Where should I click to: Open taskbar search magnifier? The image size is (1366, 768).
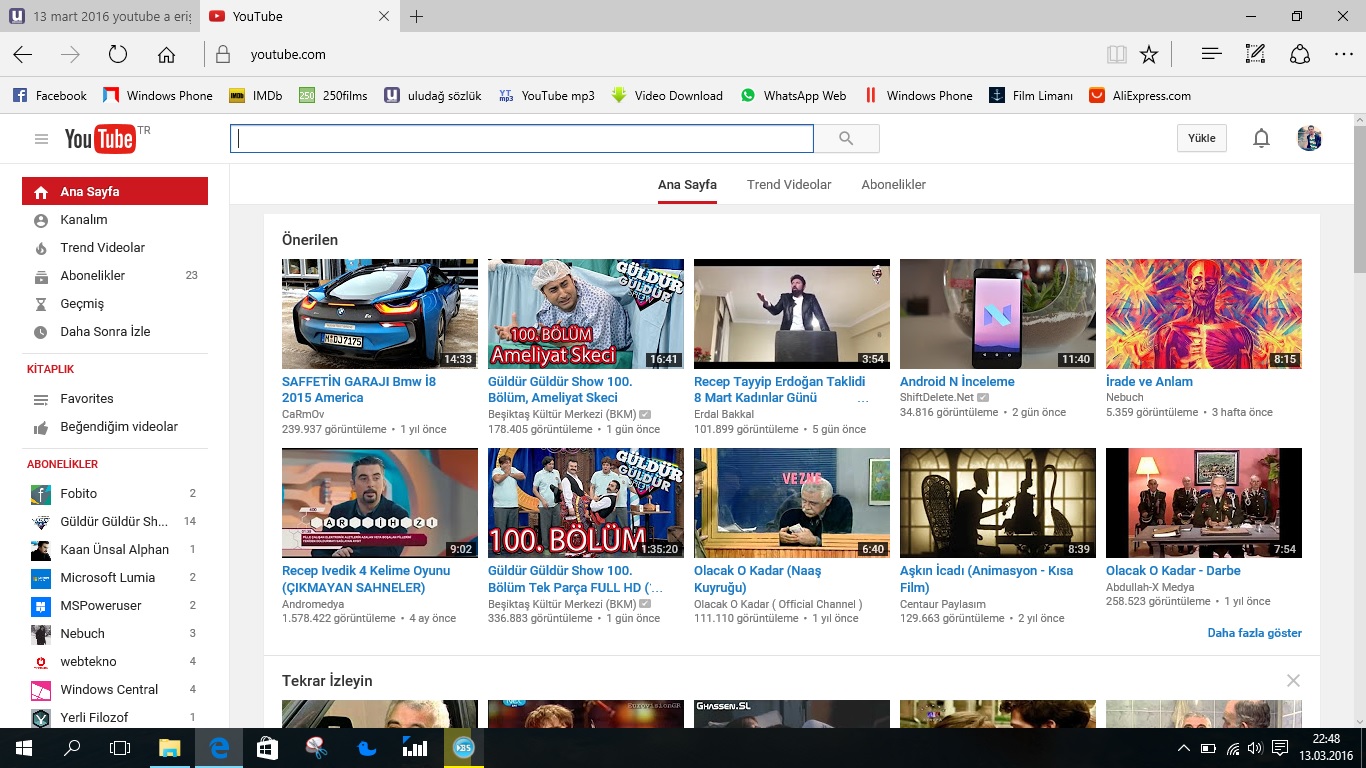click(x=72, y=748)
